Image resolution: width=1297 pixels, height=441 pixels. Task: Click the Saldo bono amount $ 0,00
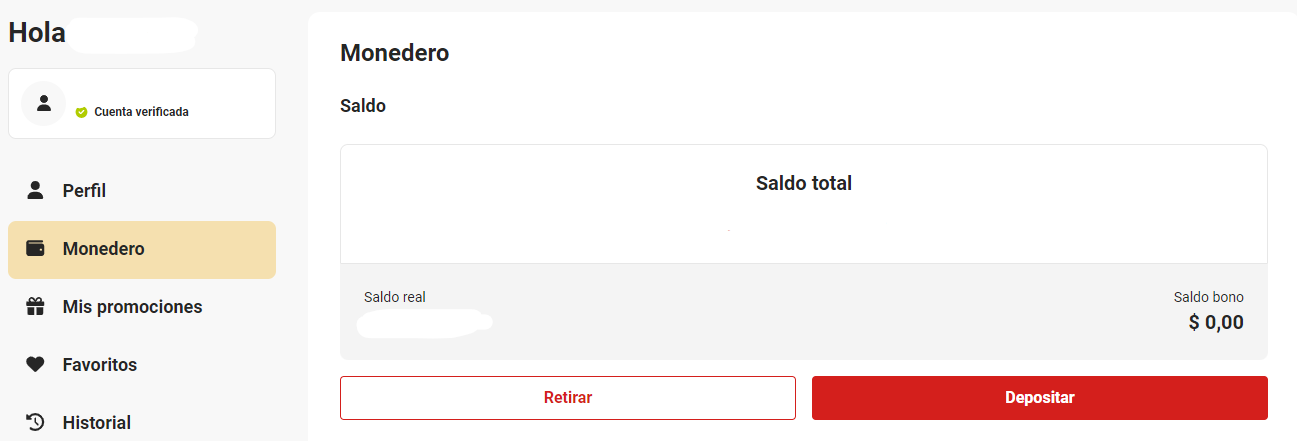tap(1216, 322)
